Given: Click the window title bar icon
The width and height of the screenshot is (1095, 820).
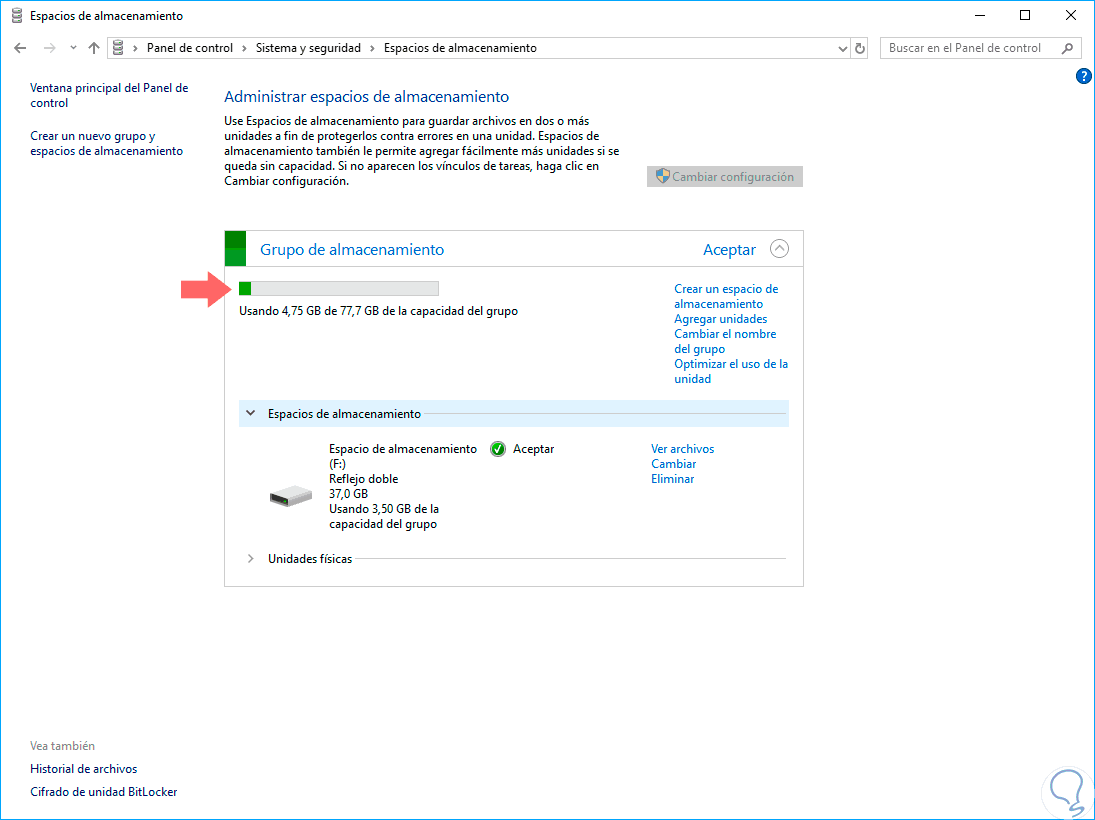Looking at the screenshot, I should tap(17, 15).
